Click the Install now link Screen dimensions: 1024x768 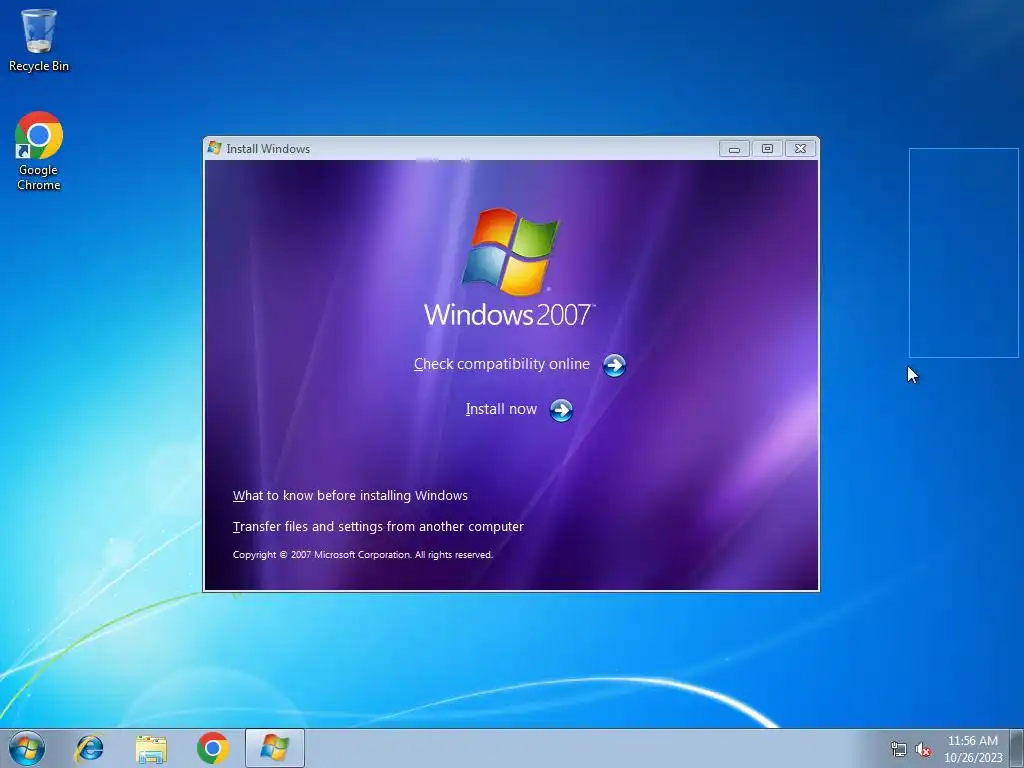(501, 409)
